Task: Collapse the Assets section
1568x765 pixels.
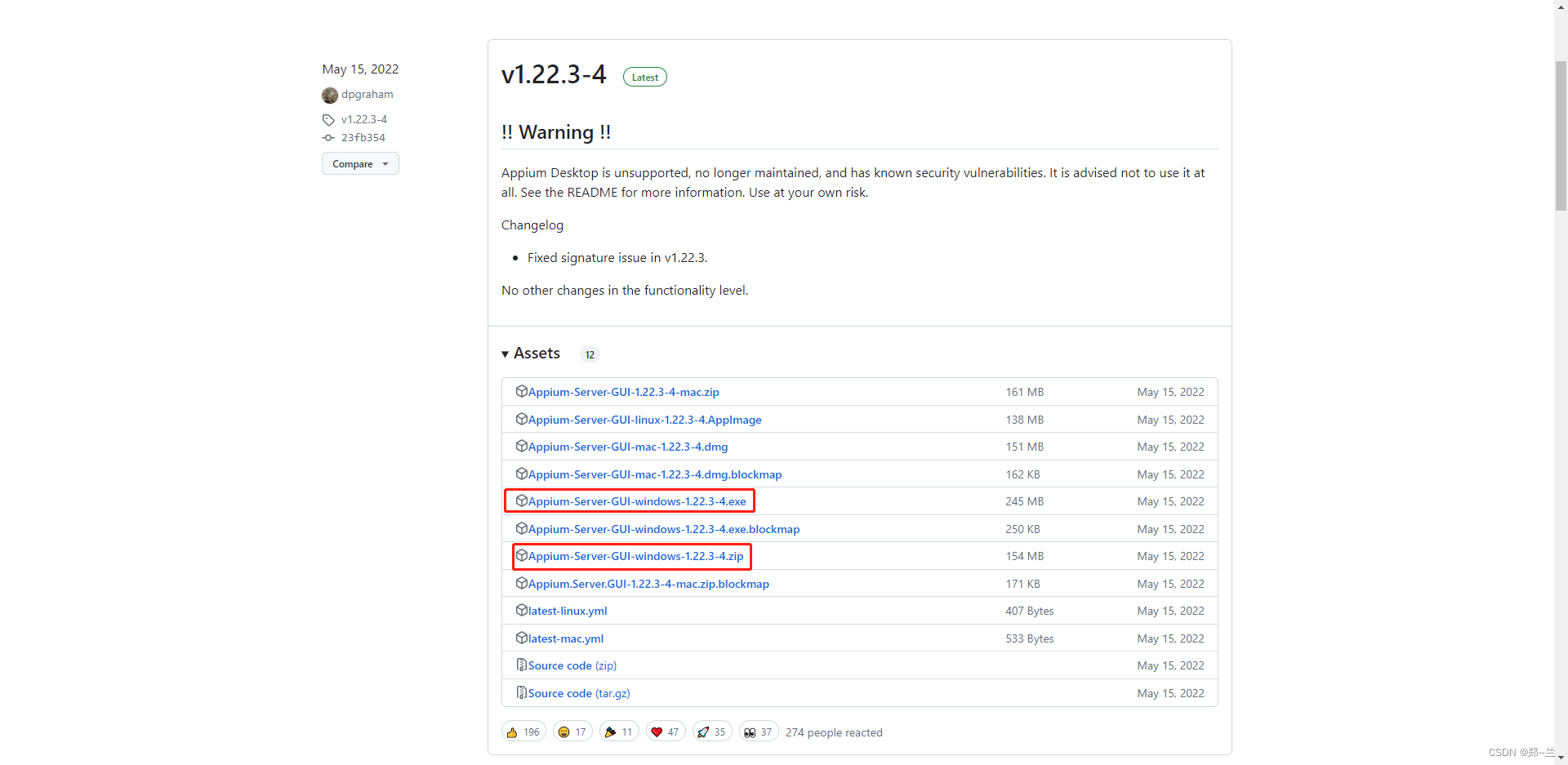Action: click(531, 354)
